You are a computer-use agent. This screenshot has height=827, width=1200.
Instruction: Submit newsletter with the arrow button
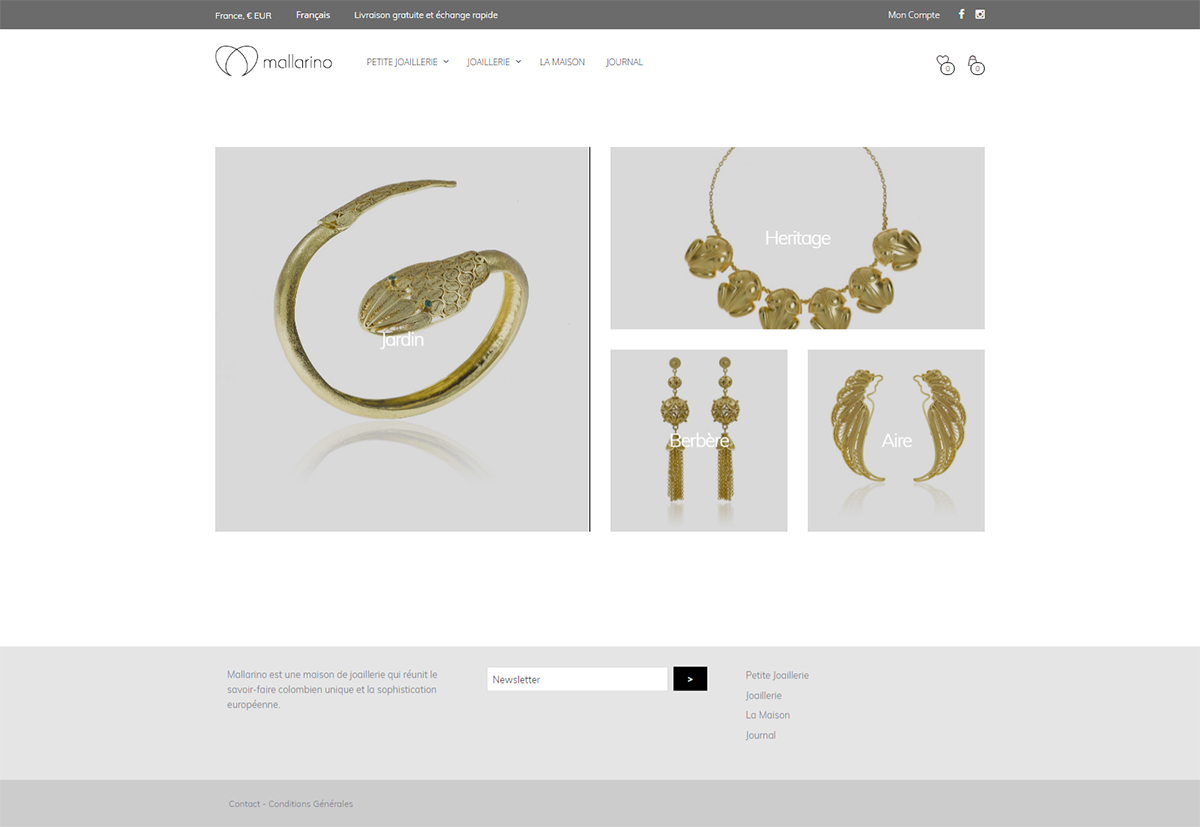[690, 679]
